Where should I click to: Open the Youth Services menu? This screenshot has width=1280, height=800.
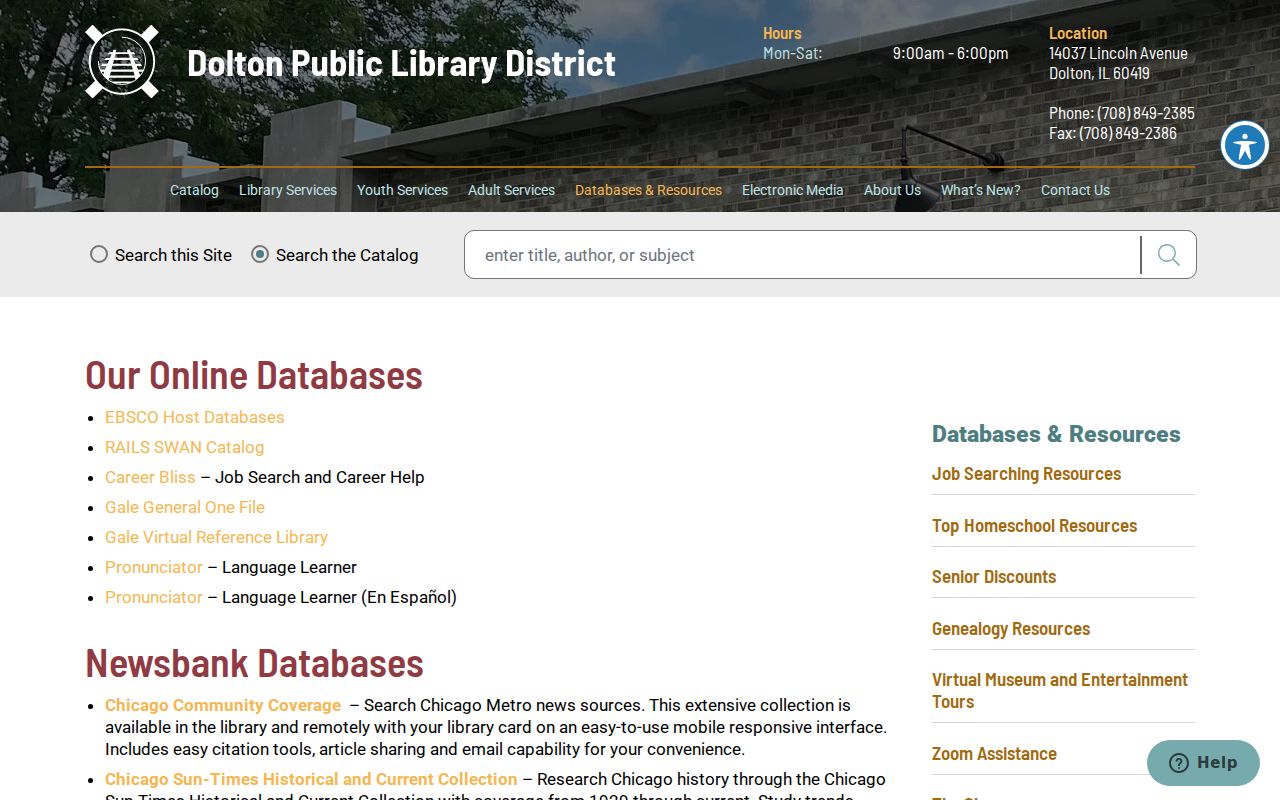coord(402,190)
